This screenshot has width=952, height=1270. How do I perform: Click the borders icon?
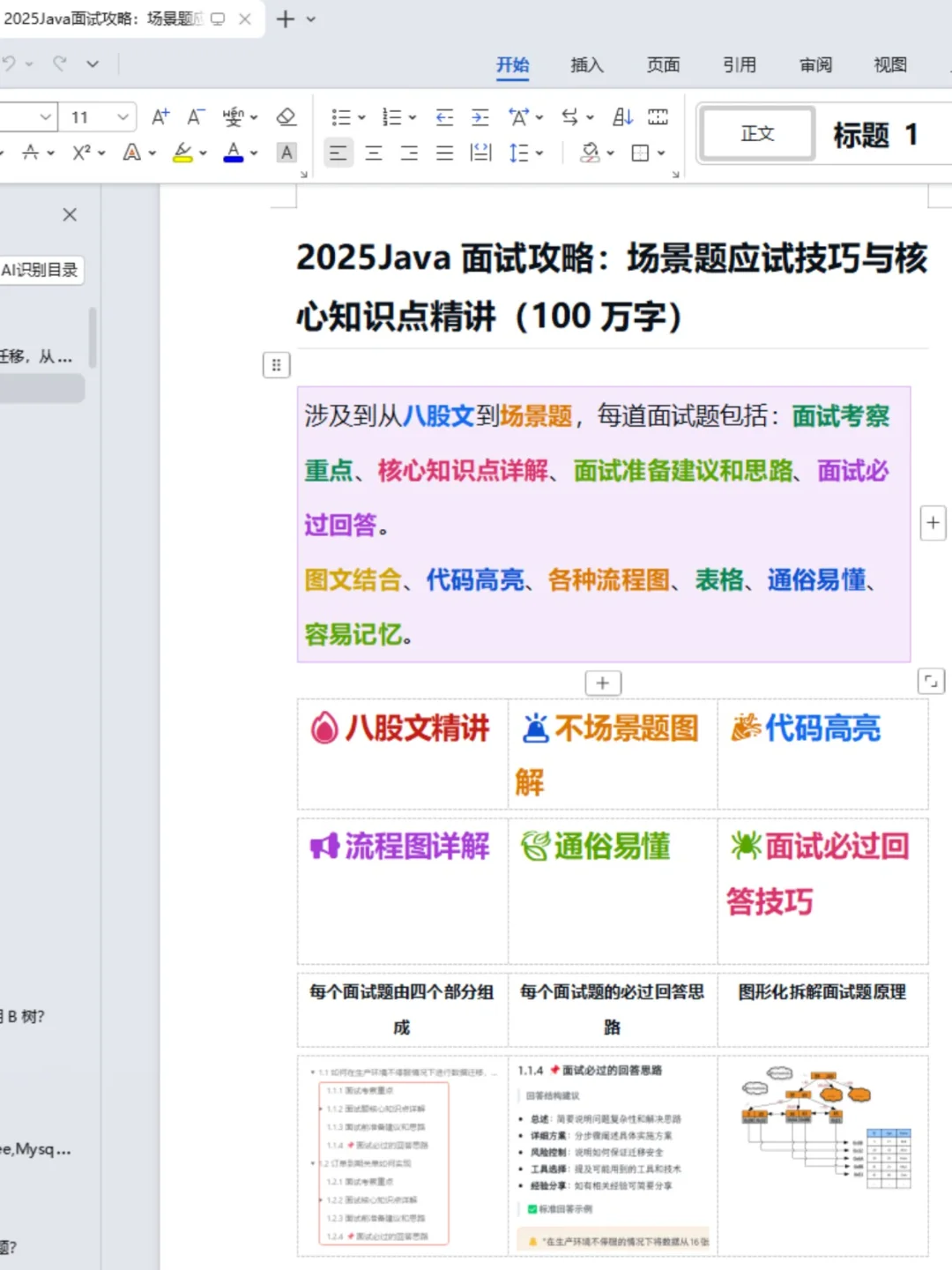(641, 153)
